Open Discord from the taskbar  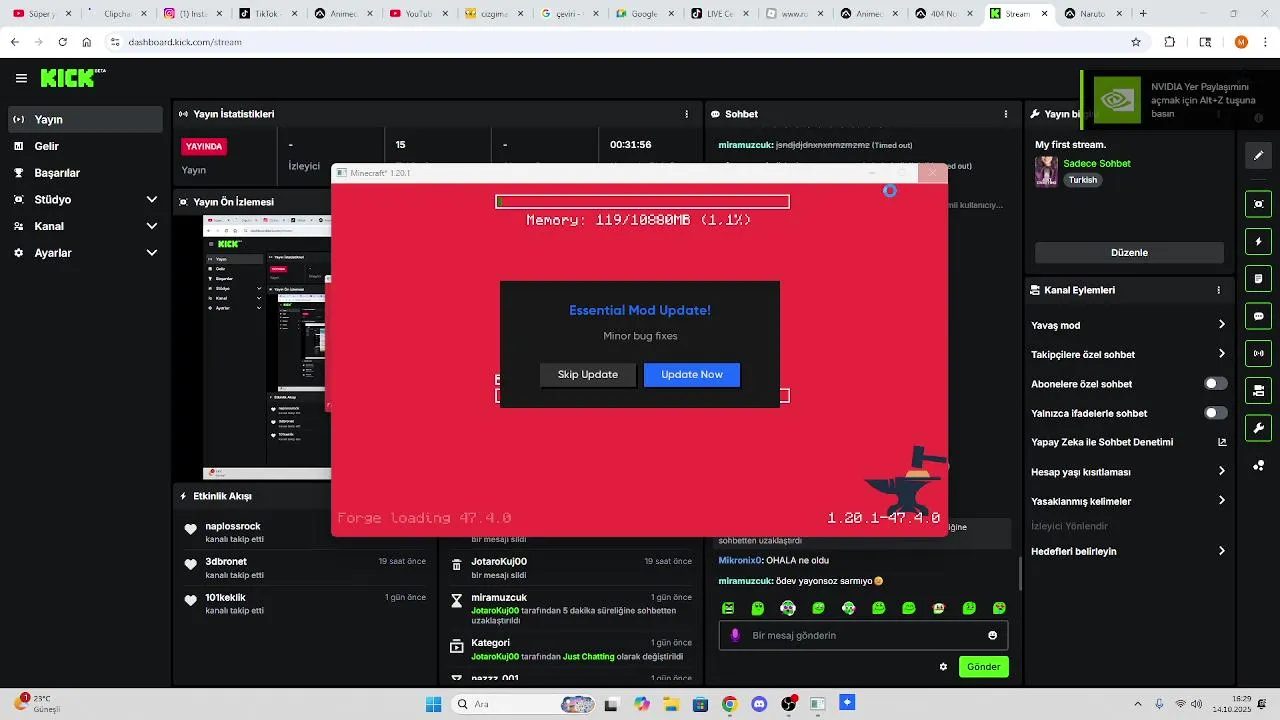pos(759,704)
